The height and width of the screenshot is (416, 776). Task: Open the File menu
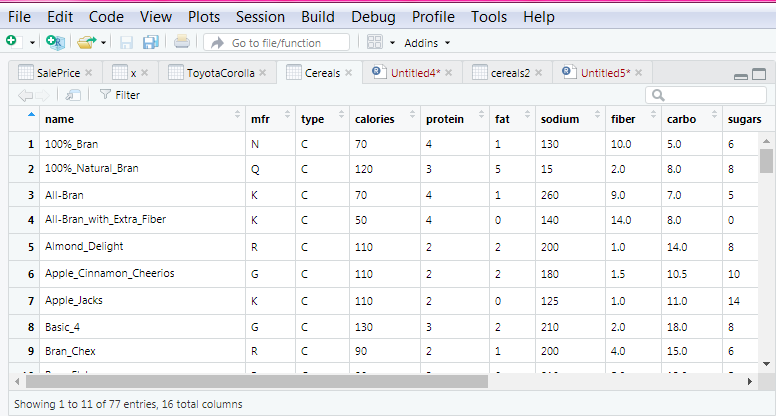pyautogui.click(x=19, y=17)
